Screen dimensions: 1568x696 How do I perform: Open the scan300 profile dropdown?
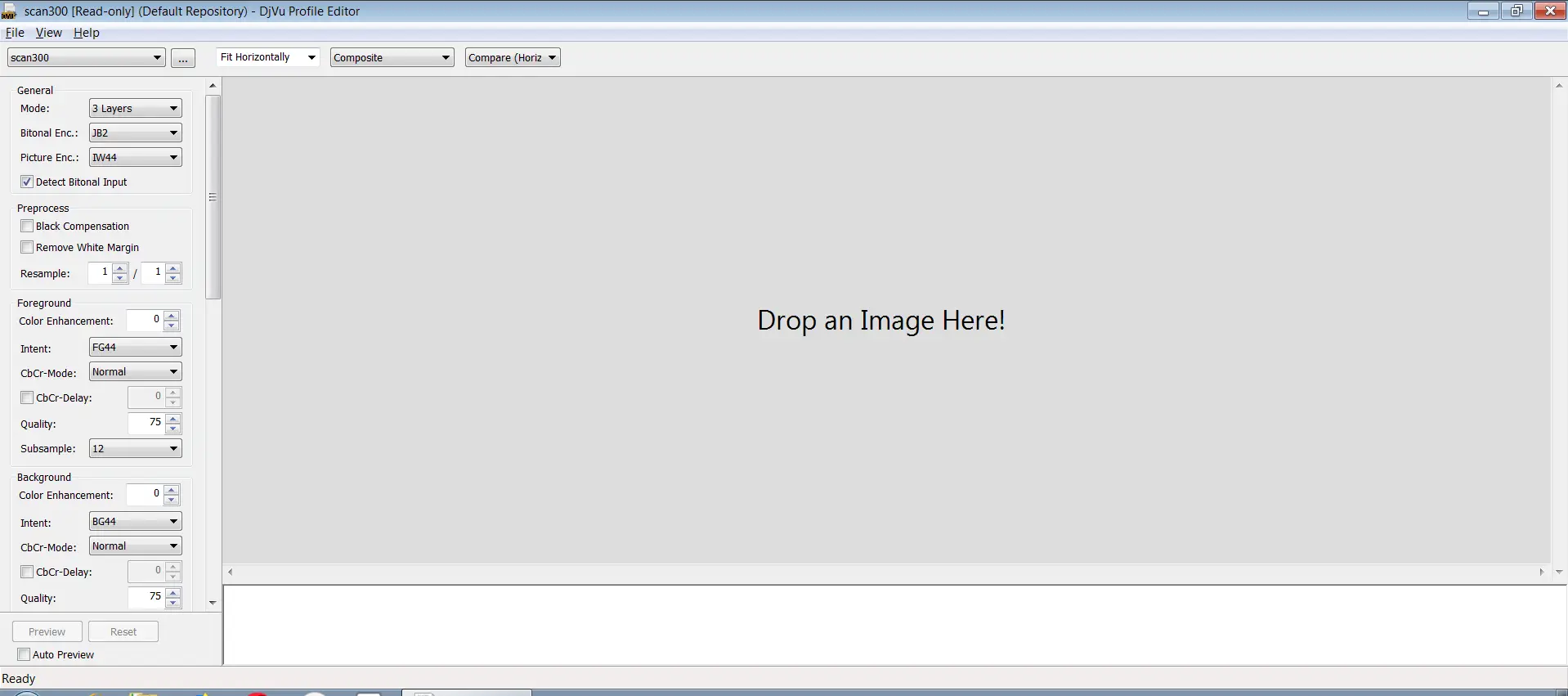click(86, 57)
